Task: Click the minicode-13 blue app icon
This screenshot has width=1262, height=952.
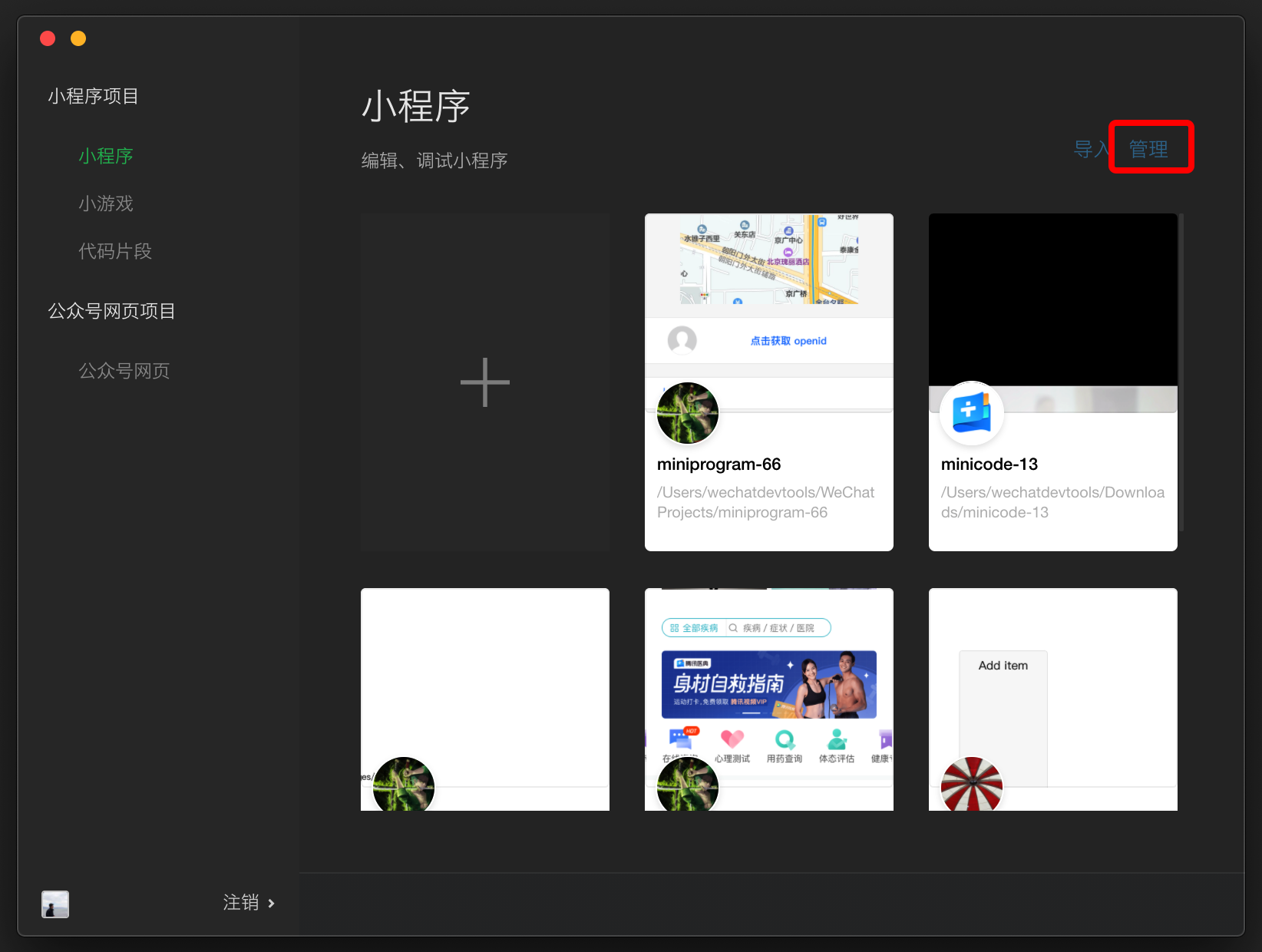Action: tap(972, 413)
